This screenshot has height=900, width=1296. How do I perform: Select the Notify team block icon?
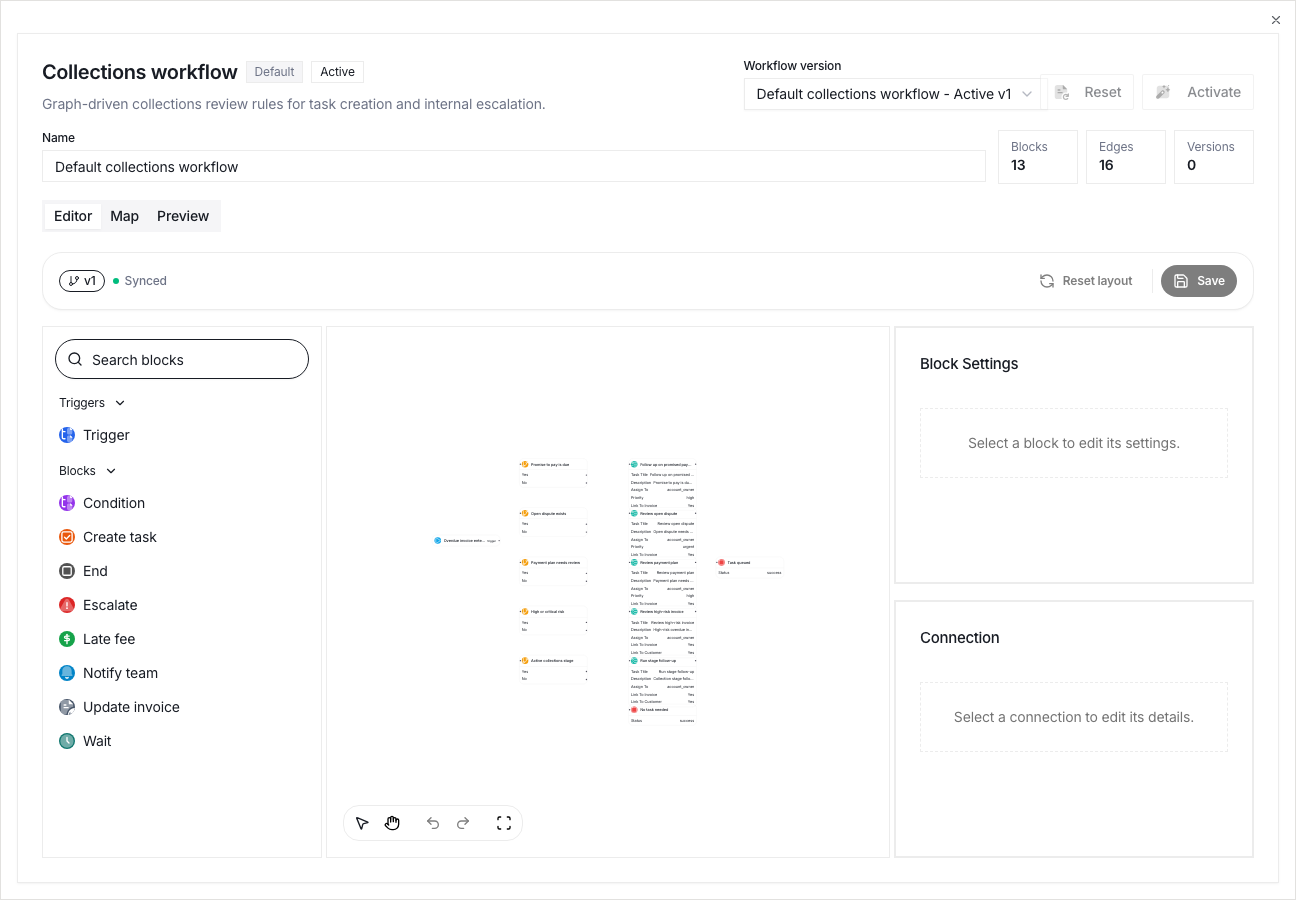[67, 673]
